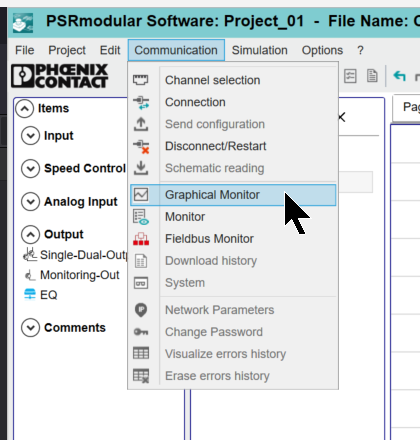Expand the Analog Input section
Image resolution: width=420 pixels, height=440 pixels.
pos(30,202)
